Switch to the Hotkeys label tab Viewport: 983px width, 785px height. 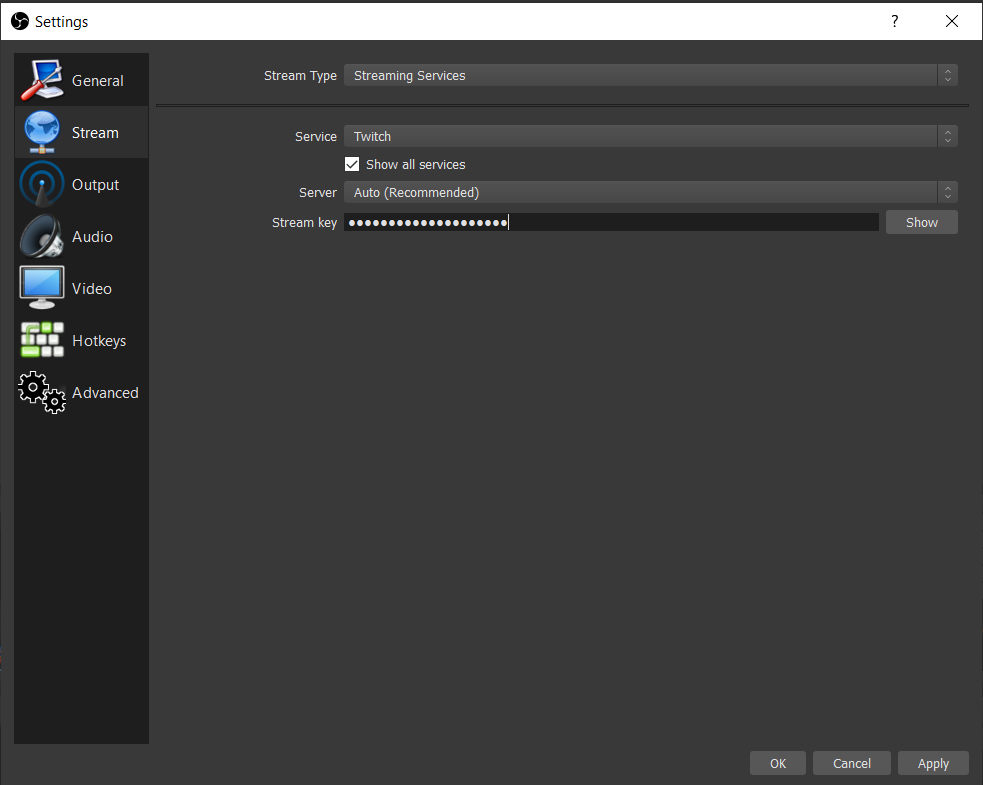pyautogui.click(x=99, y=341)
